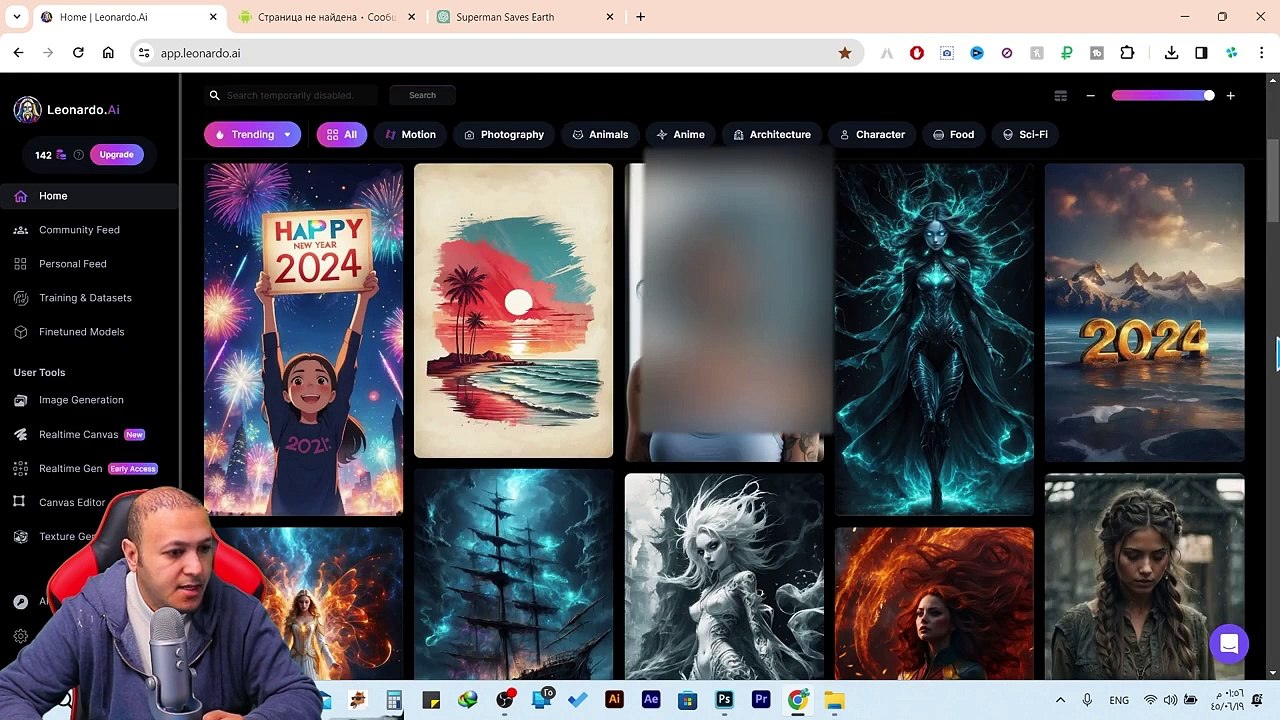This screenshot has width=1280, height=720.
Task: Increase thumbnail size with plus icon
Action: pos(1230,96)
